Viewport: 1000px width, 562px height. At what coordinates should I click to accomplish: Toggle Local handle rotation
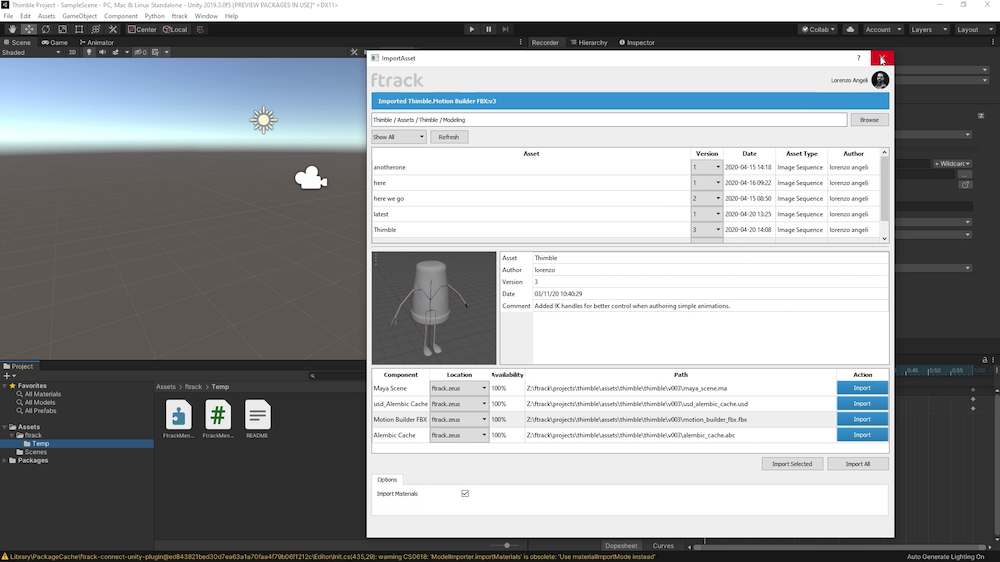pyautogui.click(x=175, y=29)
